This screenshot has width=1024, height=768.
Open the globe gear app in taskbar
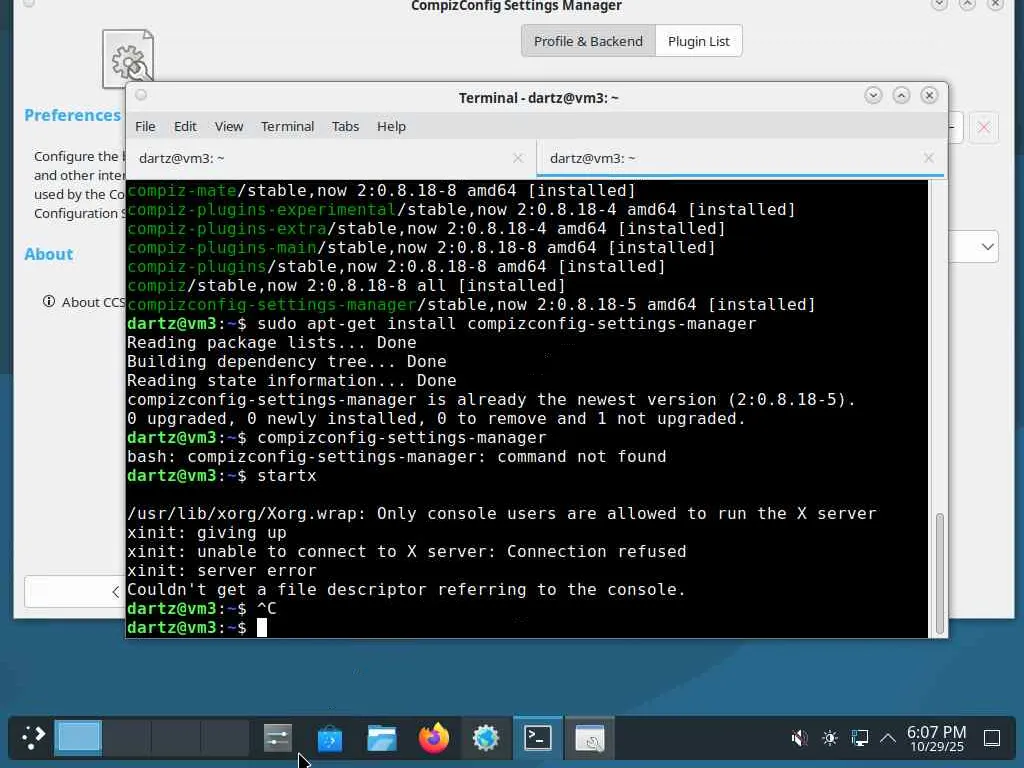point(486,738)
